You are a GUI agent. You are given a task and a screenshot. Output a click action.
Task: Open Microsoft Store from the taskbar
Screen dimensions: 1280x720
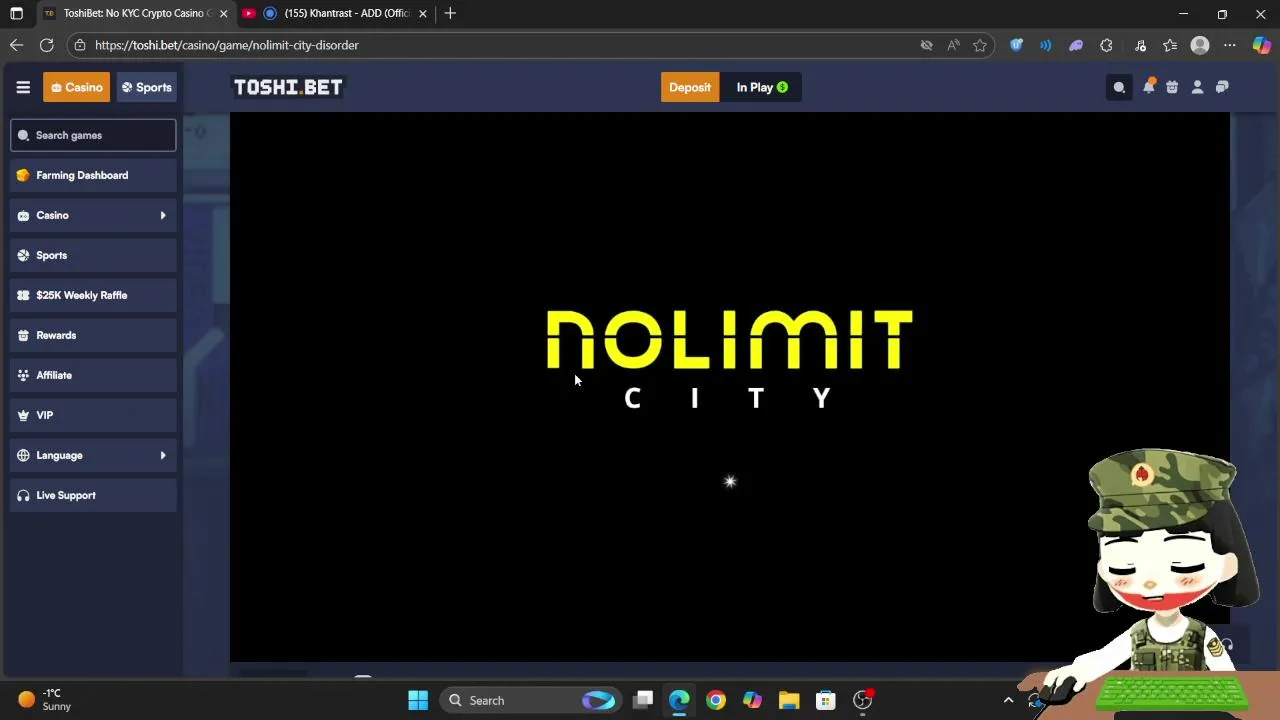(826, 700)
